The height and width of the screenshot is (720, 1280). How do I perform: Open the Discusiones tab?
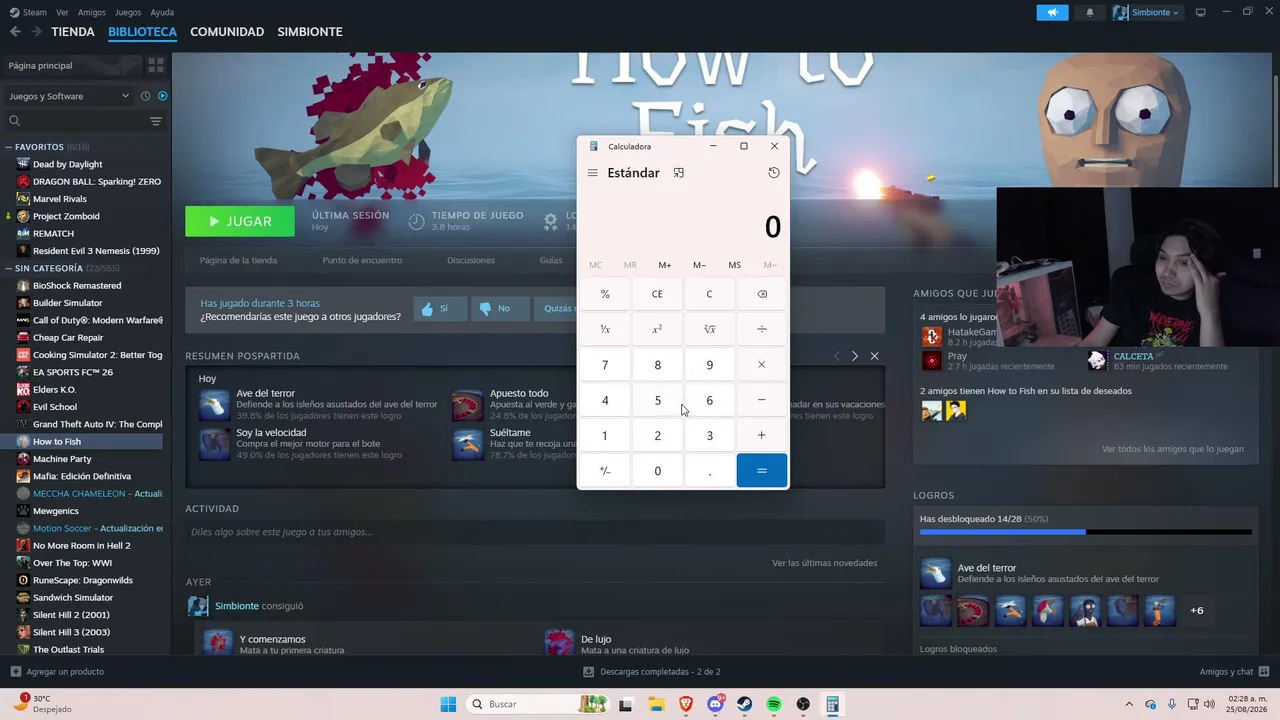point(471,260)
